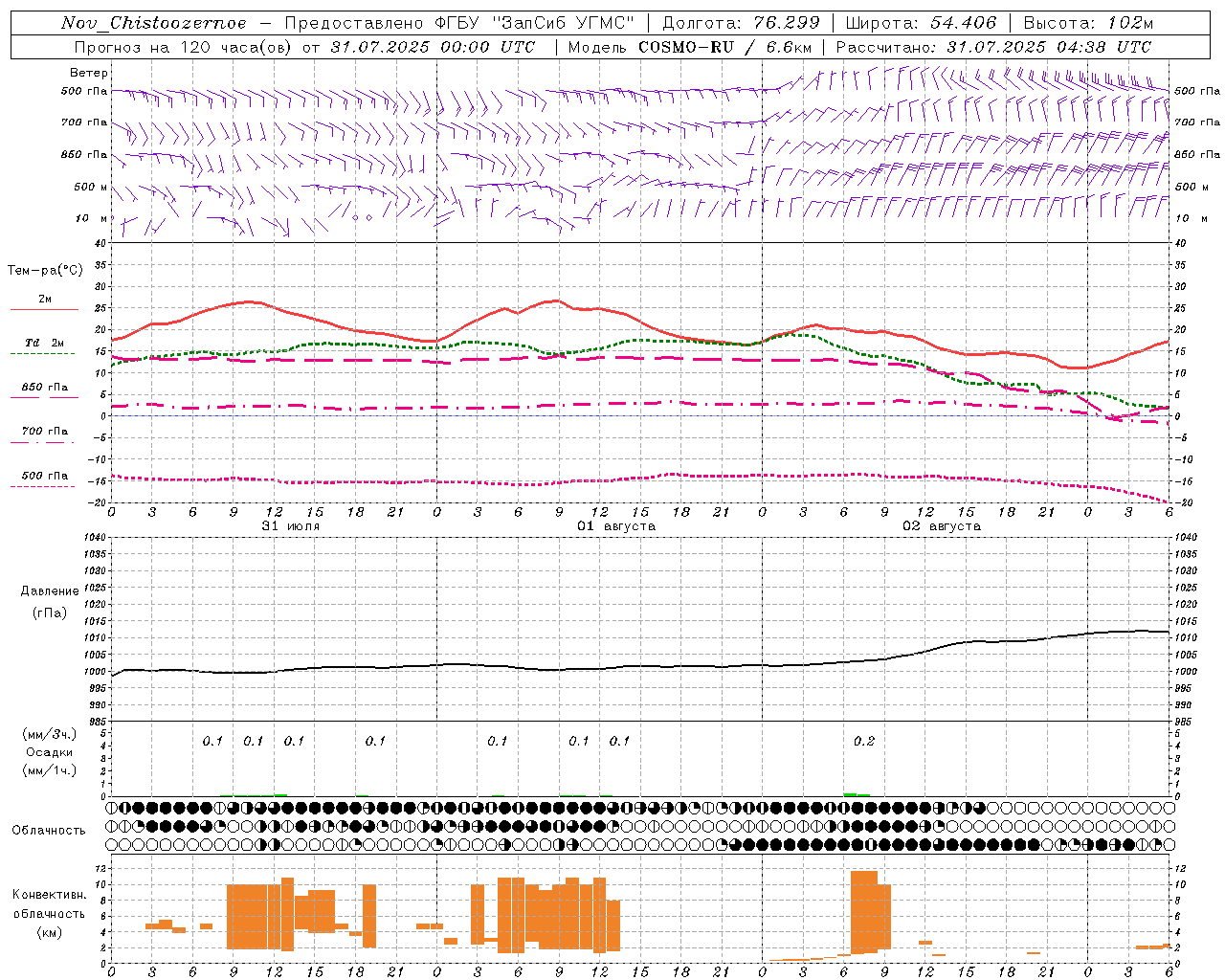Viewport: 1225px width, 980px height.
Task: Click the date label 01 августа
Action: (616, 526)
